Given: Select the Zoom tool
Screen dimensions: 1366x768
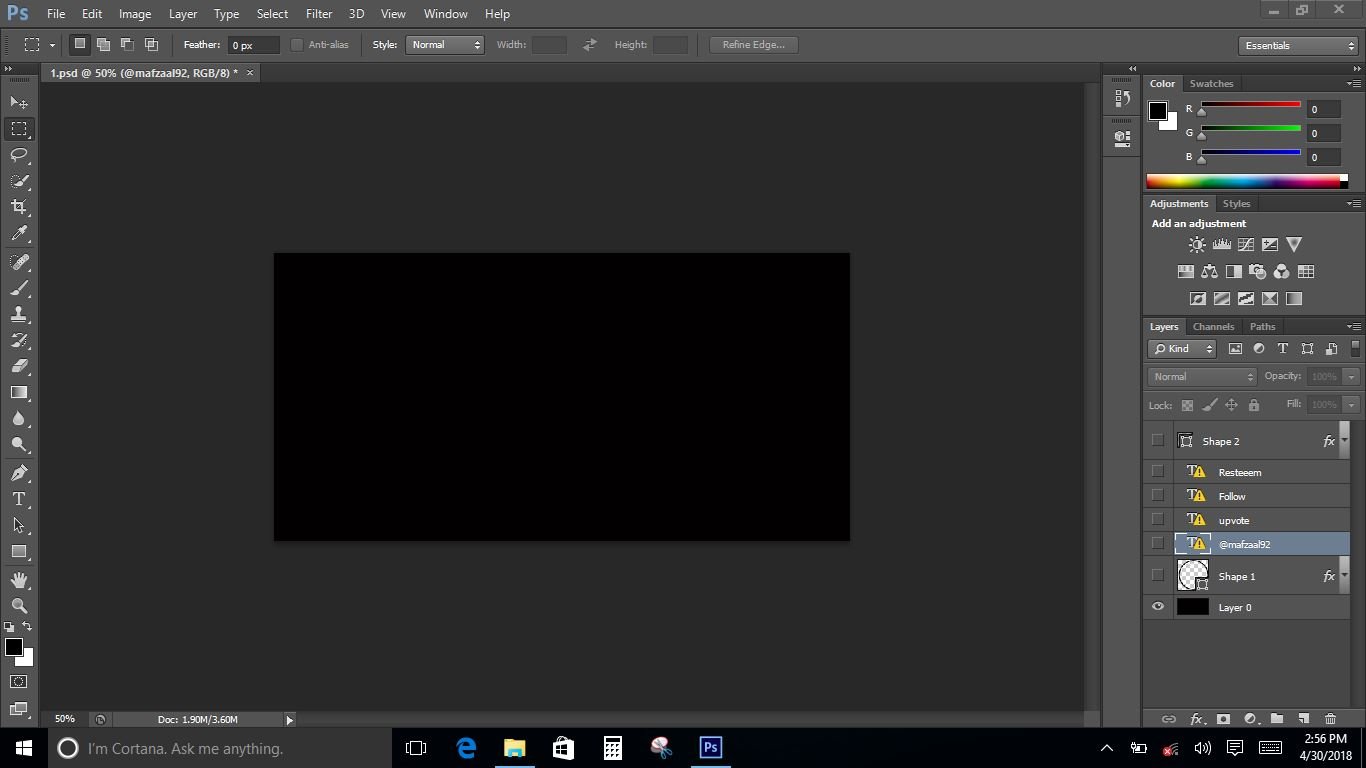Looking at the screenshot, I should click(x=19, y=606).
